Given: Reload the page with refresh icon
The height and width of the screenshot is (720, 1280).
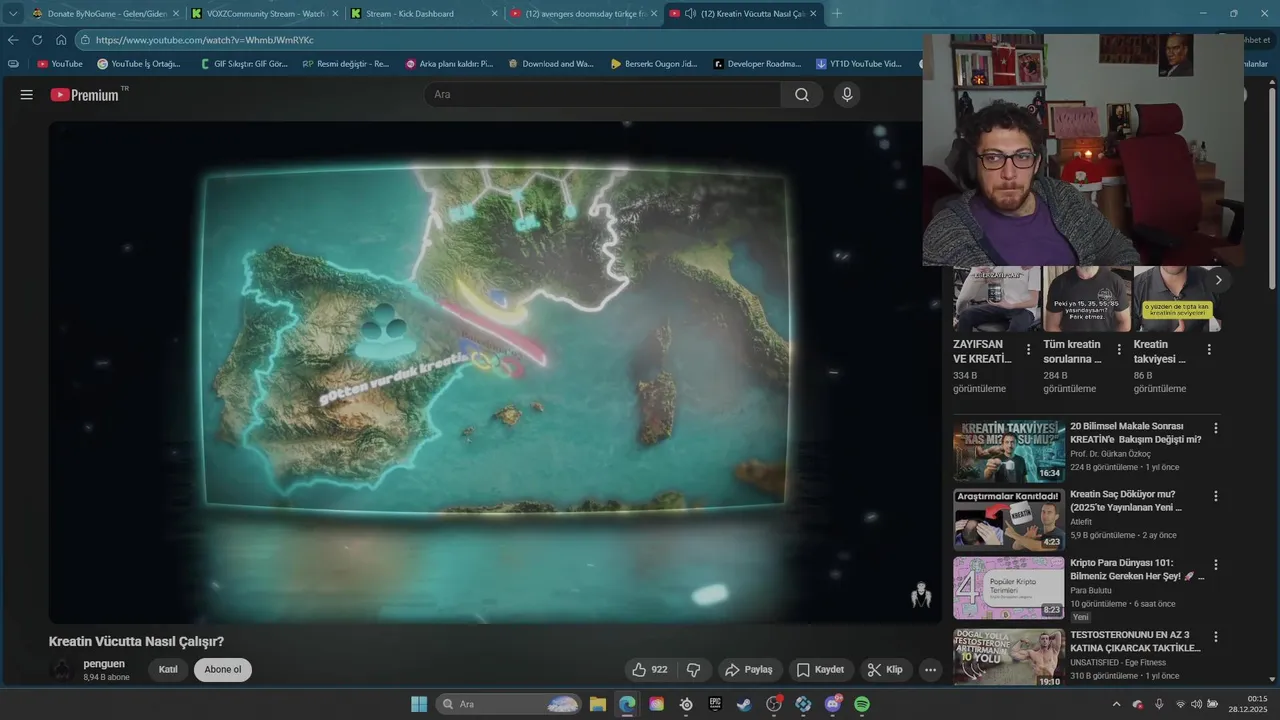Looking at the screenshot, I should pos(37,40).
